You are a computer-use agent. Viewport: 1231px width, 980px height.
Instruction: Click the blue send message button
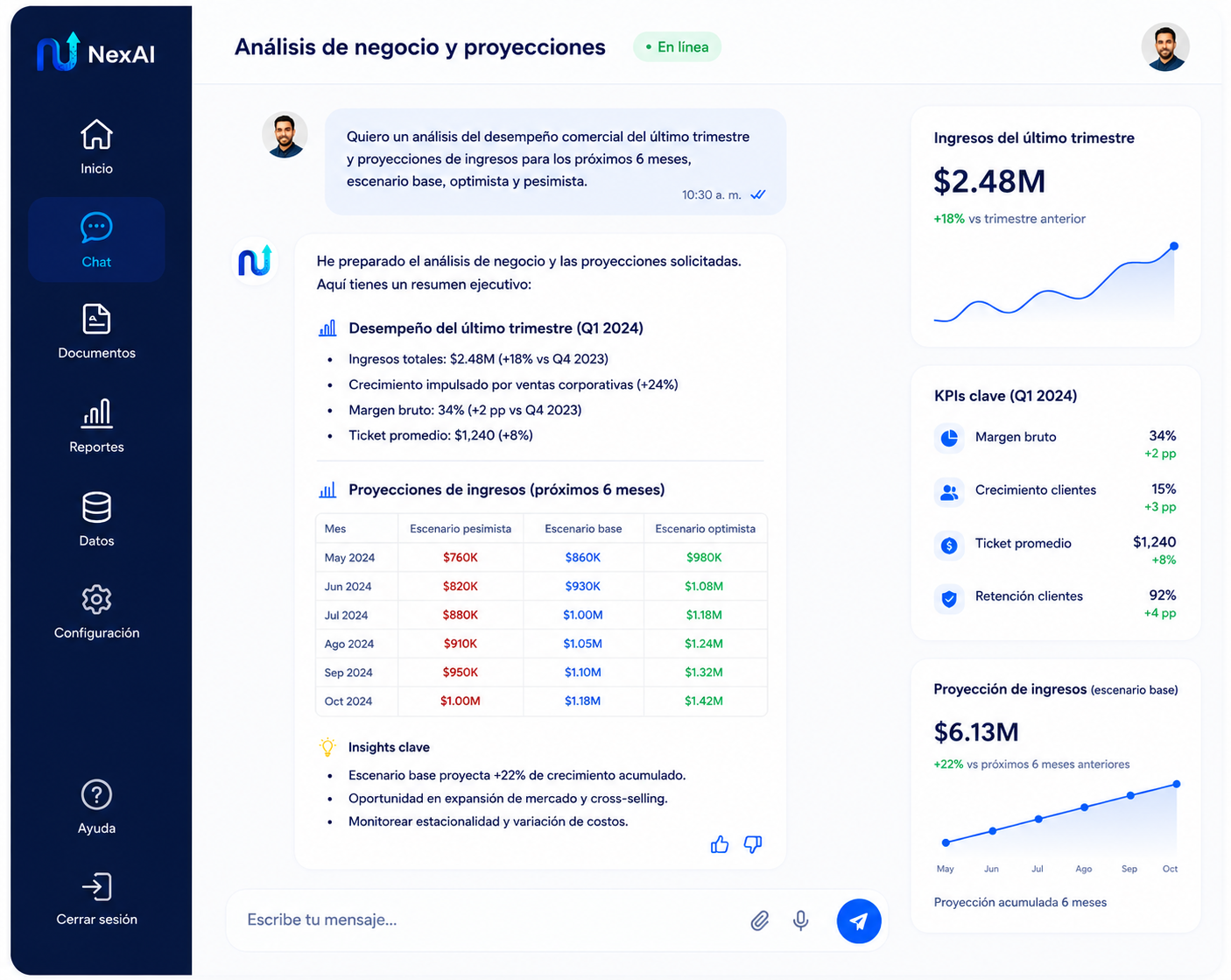click(859, 921)
